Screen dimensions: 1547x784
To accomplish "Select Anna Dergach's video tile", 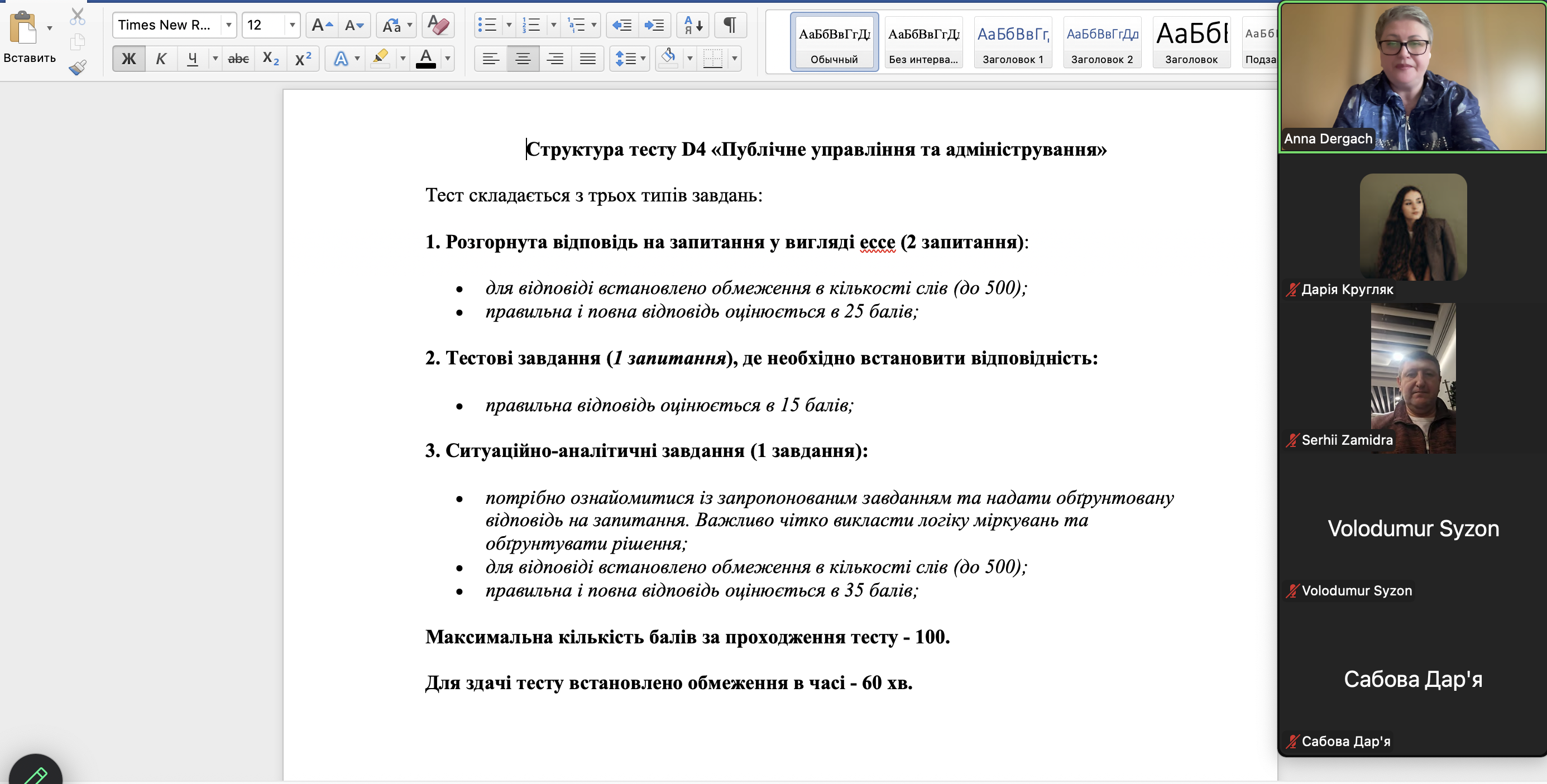I will [1412, 76].
